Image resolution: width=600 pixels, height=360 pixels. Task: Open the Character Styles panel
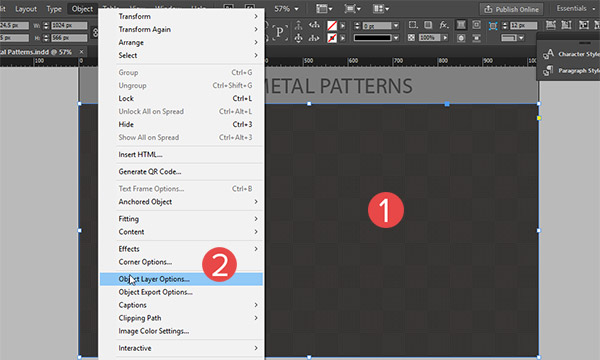pyautogui.click(x=571, y=54)
